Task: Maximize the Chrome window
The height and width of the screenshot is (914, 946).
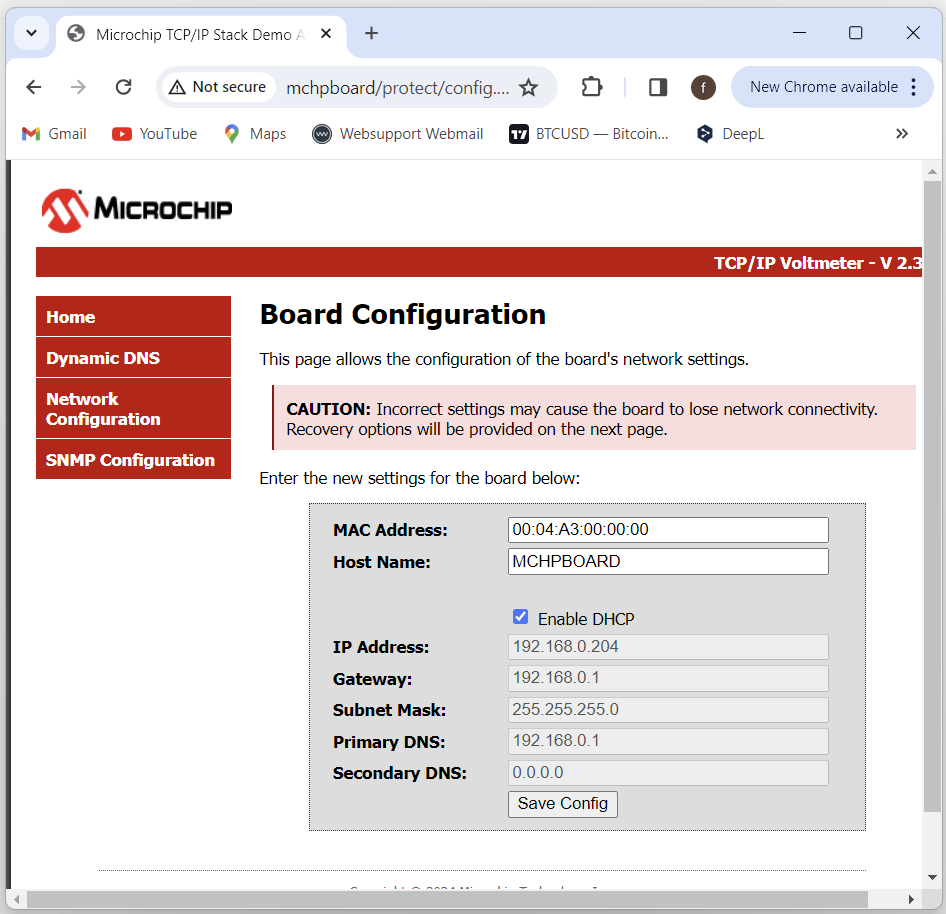Action: 856,33
